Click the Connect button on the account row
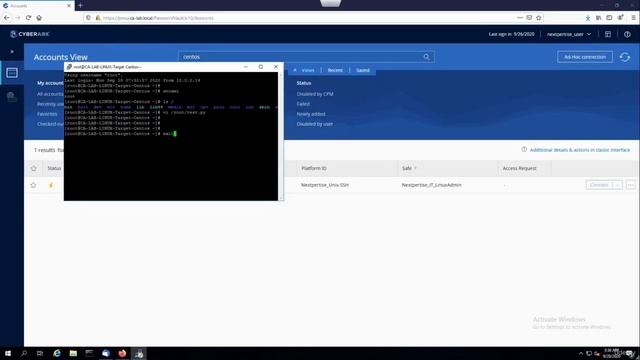This screenshot has width=640, height=360. pyautogui.click(x=599, y=185)
